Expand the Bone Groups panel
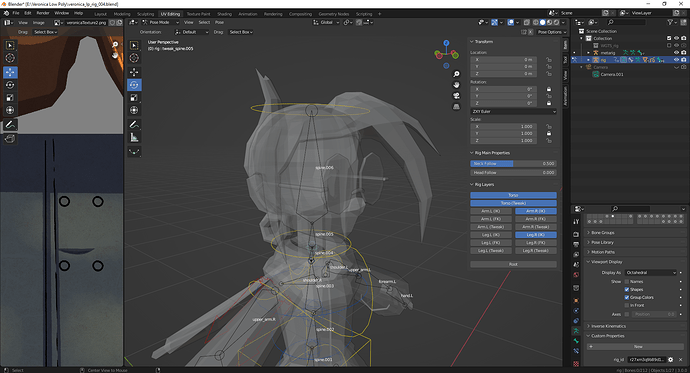Image resolution: width=690 pixels, height=373 pixels. (602, 233)
